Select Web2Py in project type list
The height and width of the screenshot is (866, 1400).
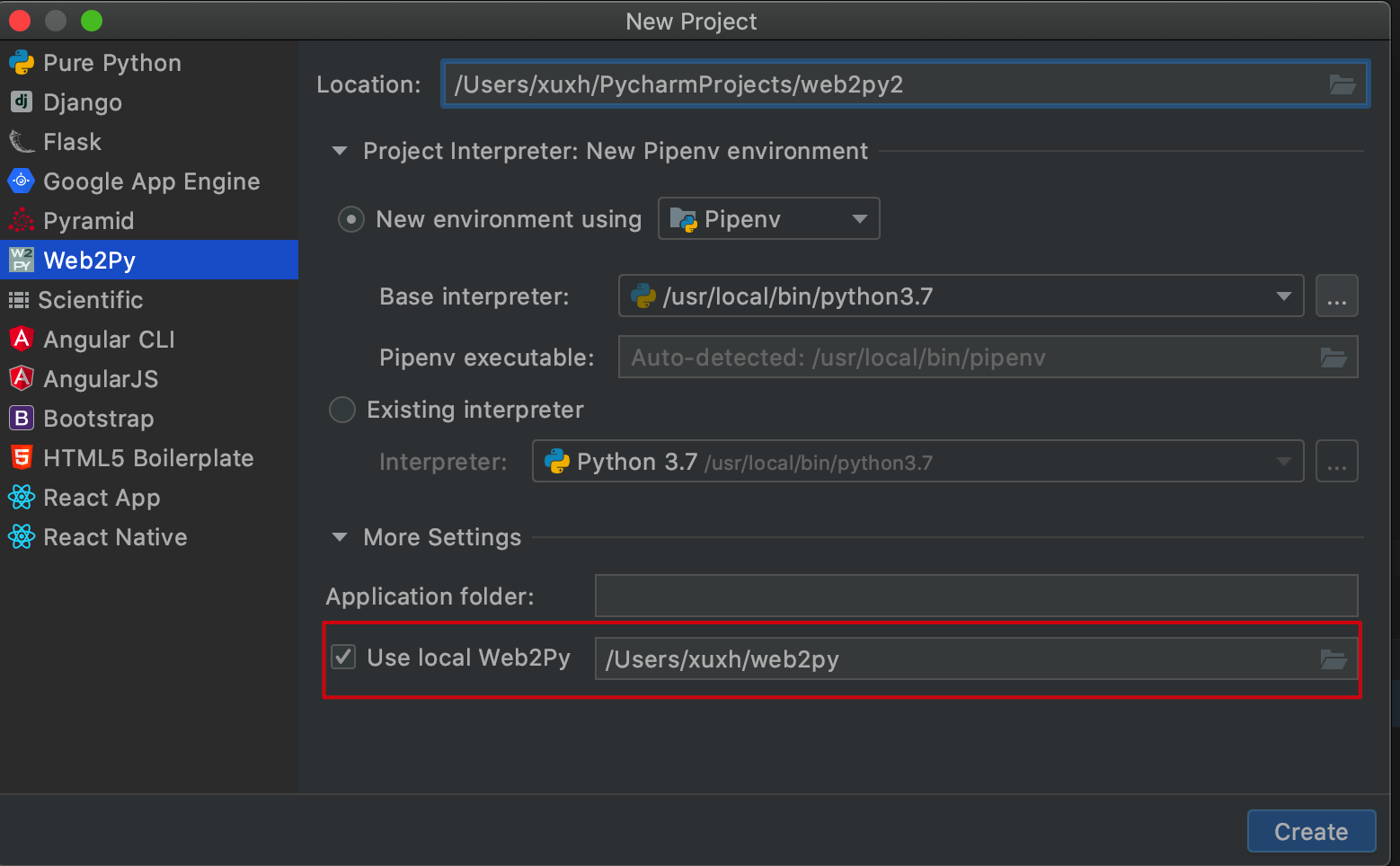click(x=149, y=260)
